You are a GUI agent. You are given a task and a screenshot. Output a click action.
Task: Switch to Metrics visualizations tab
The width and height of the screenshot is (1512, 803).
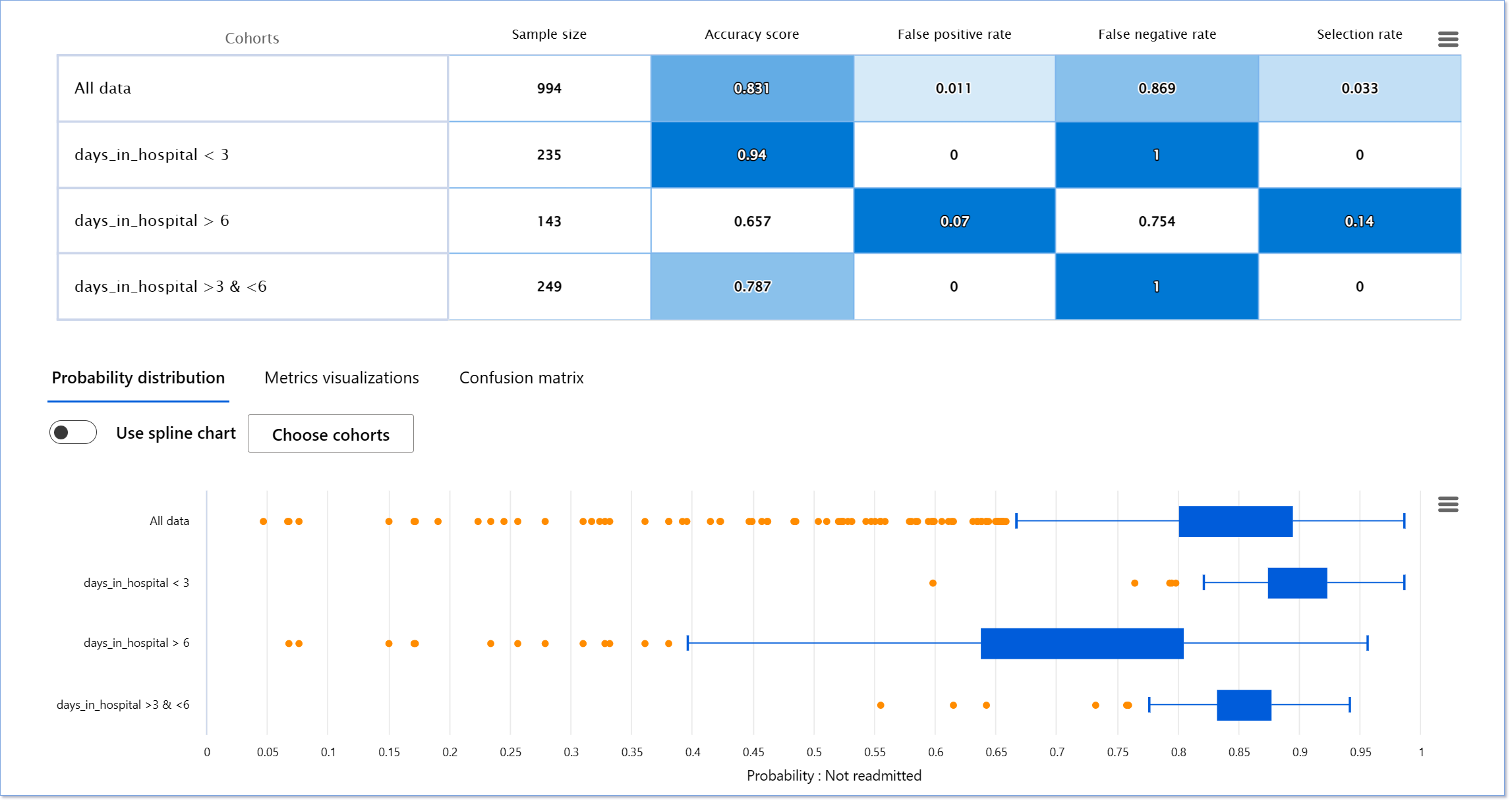click(341, 377)
